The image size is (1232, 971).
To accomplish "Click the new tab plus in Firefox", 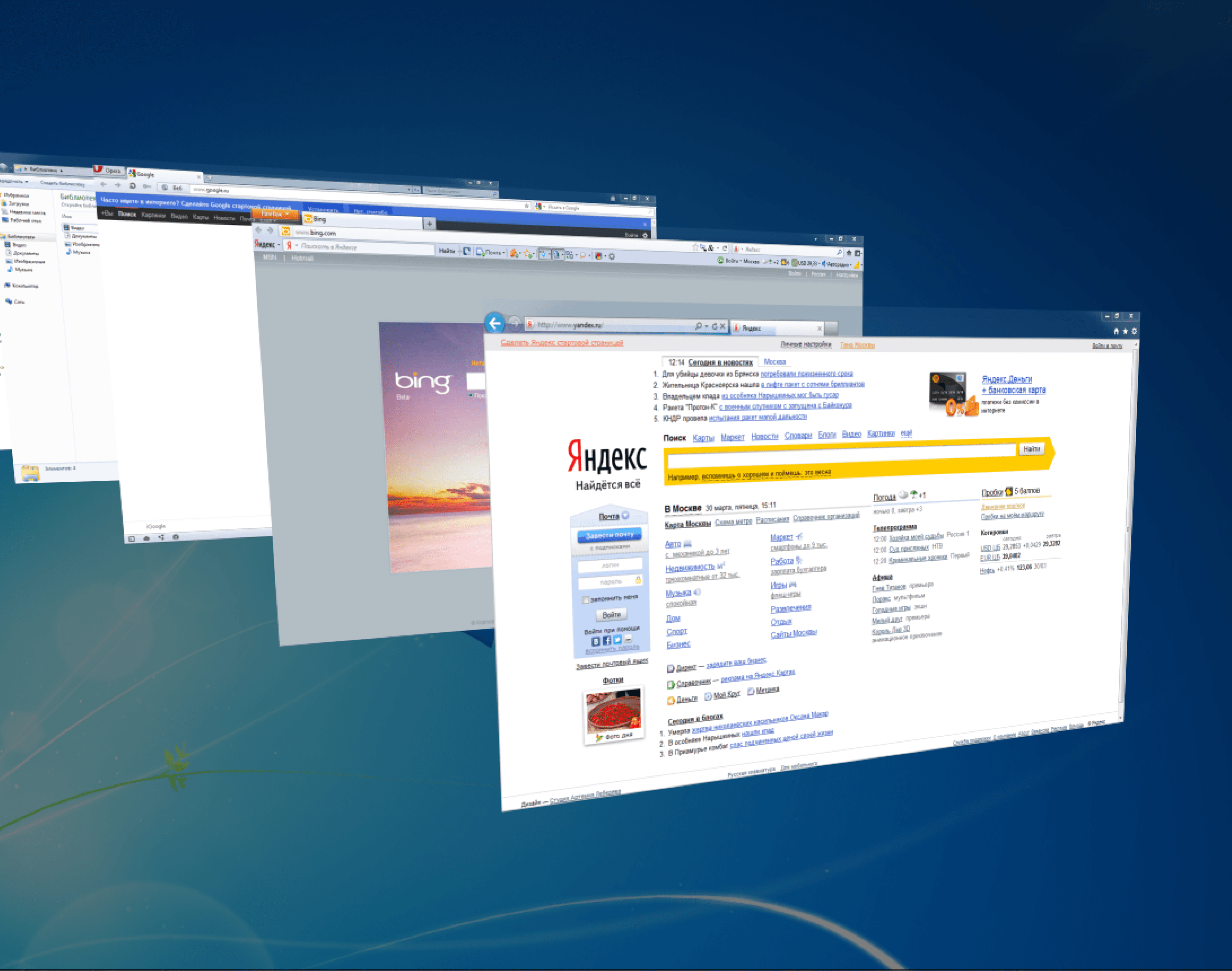I will point(429,224).
